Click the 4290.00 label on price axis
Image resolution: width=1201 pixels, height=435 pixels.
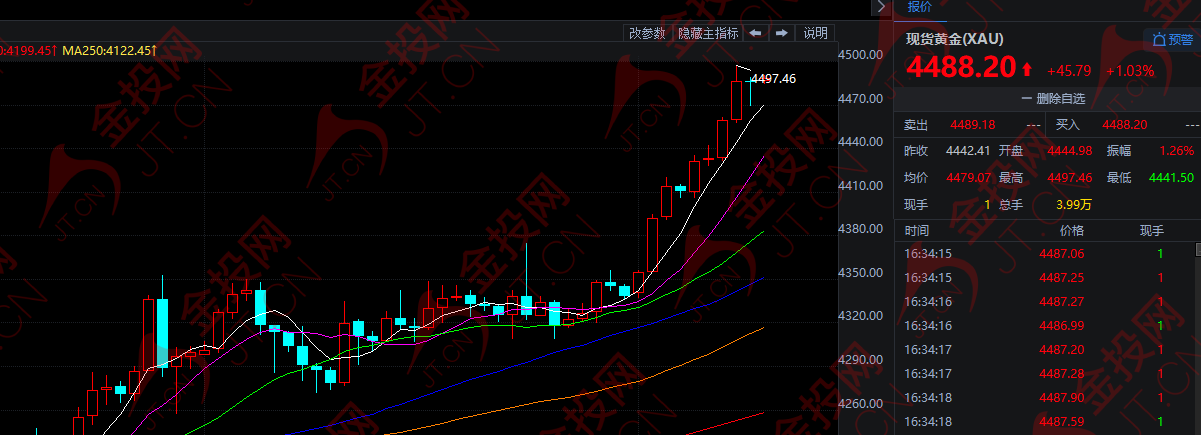859,360
